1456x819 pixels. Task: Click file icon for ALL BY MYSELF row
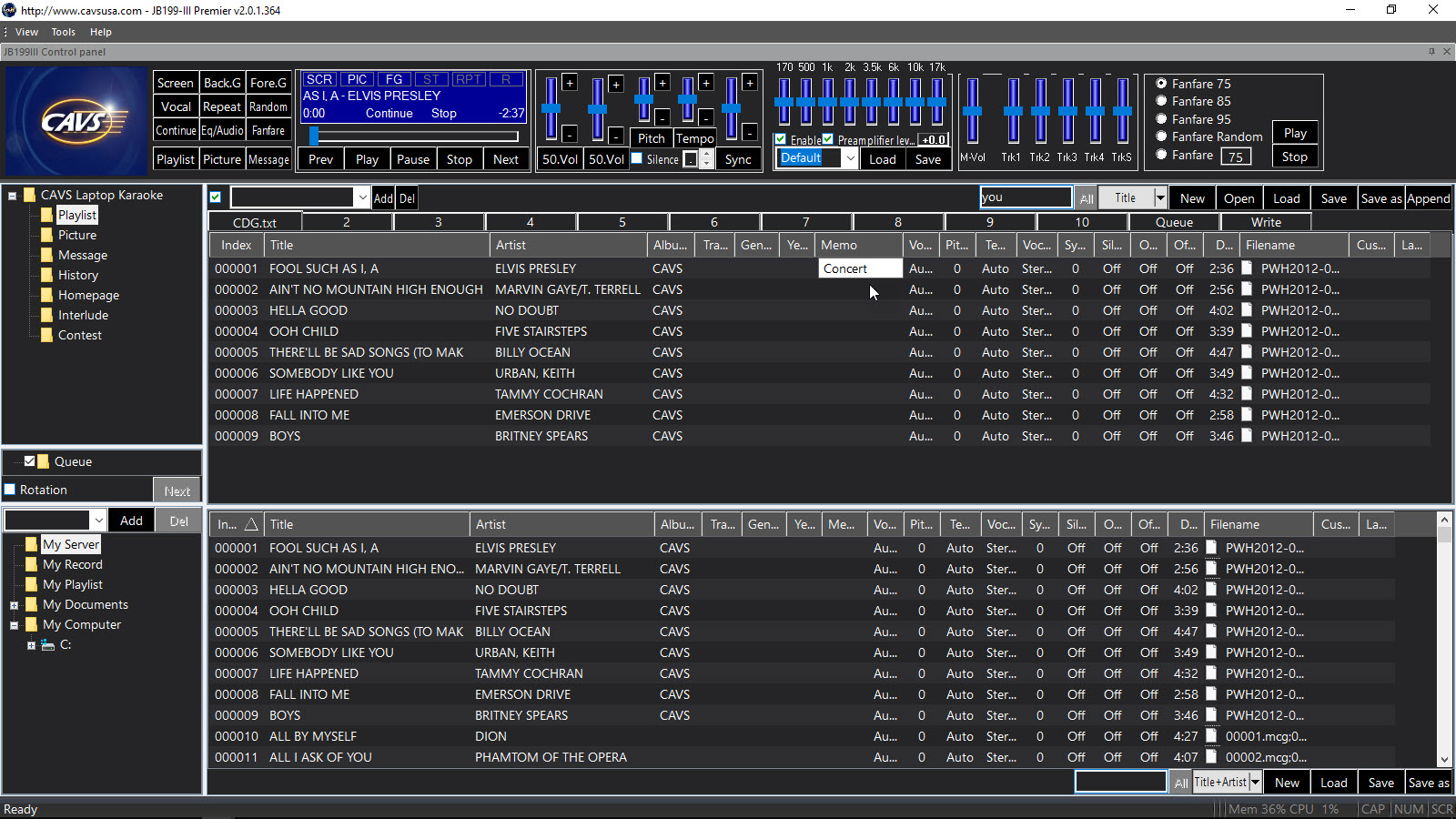tap(1211, 736)
